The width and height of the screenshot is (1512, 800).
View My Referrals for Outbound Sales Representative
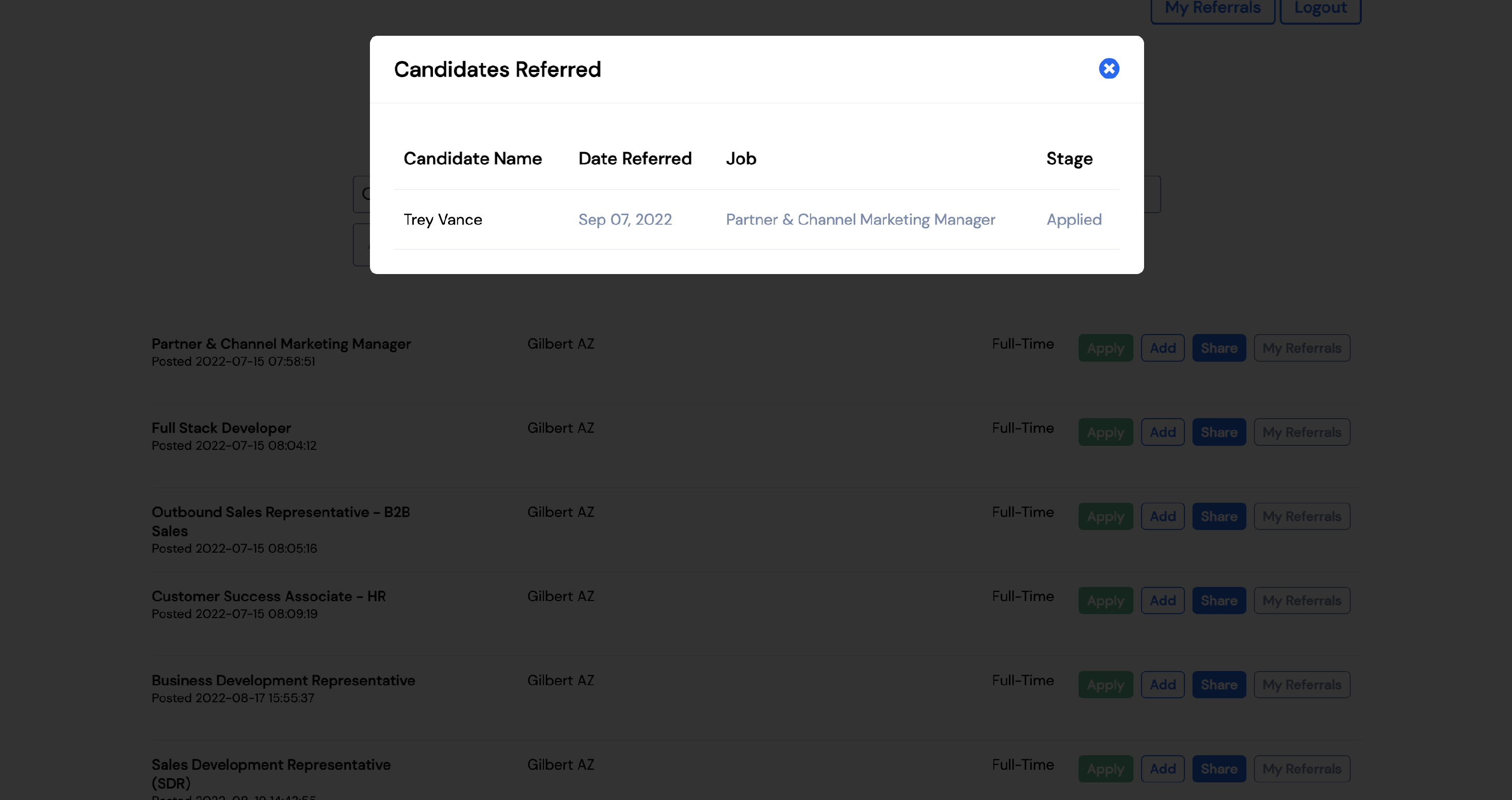[1301, 516]
